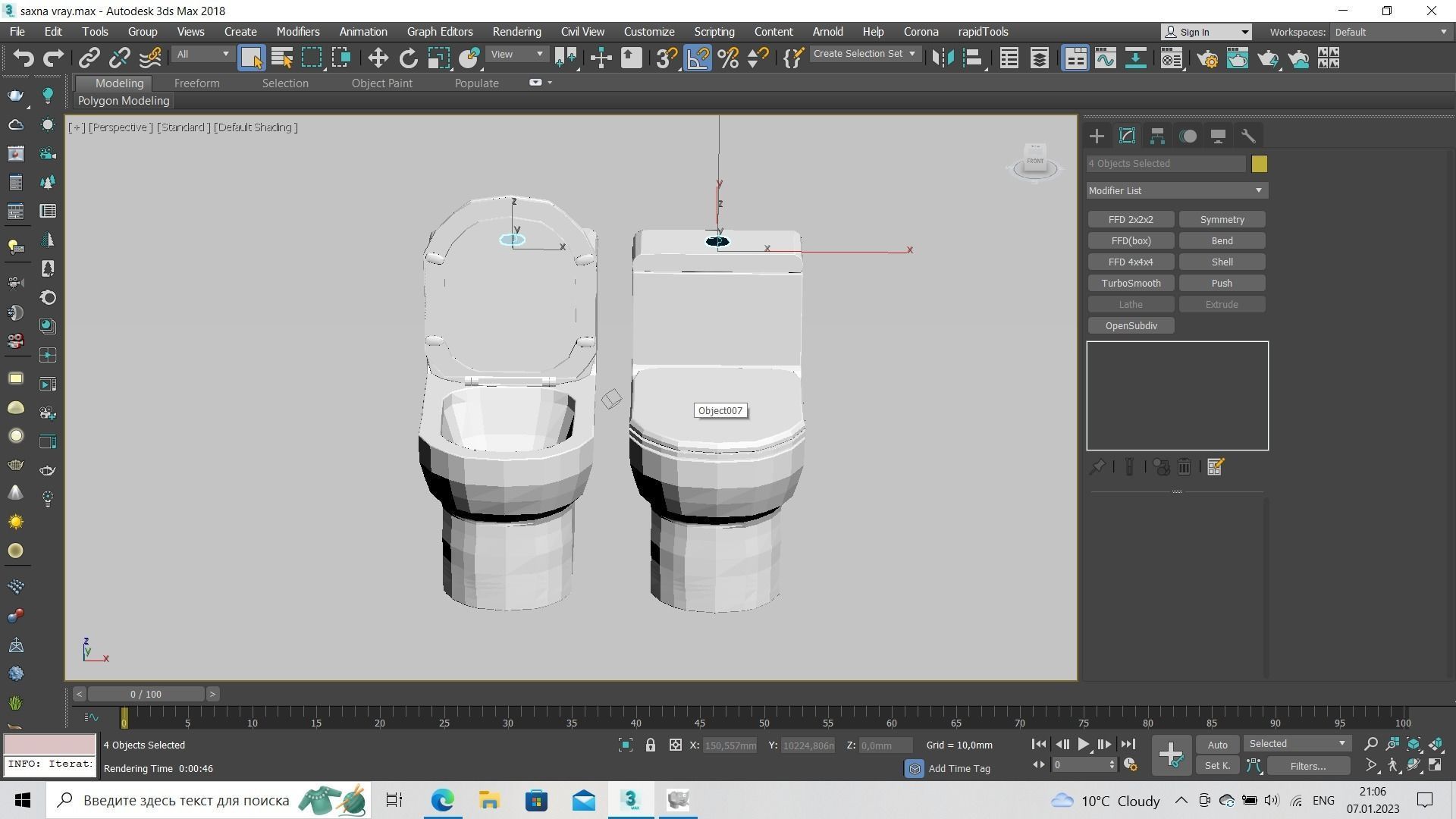Open the Material Editor icon
Screen dimensions: 1456x819
(1172, 58)
